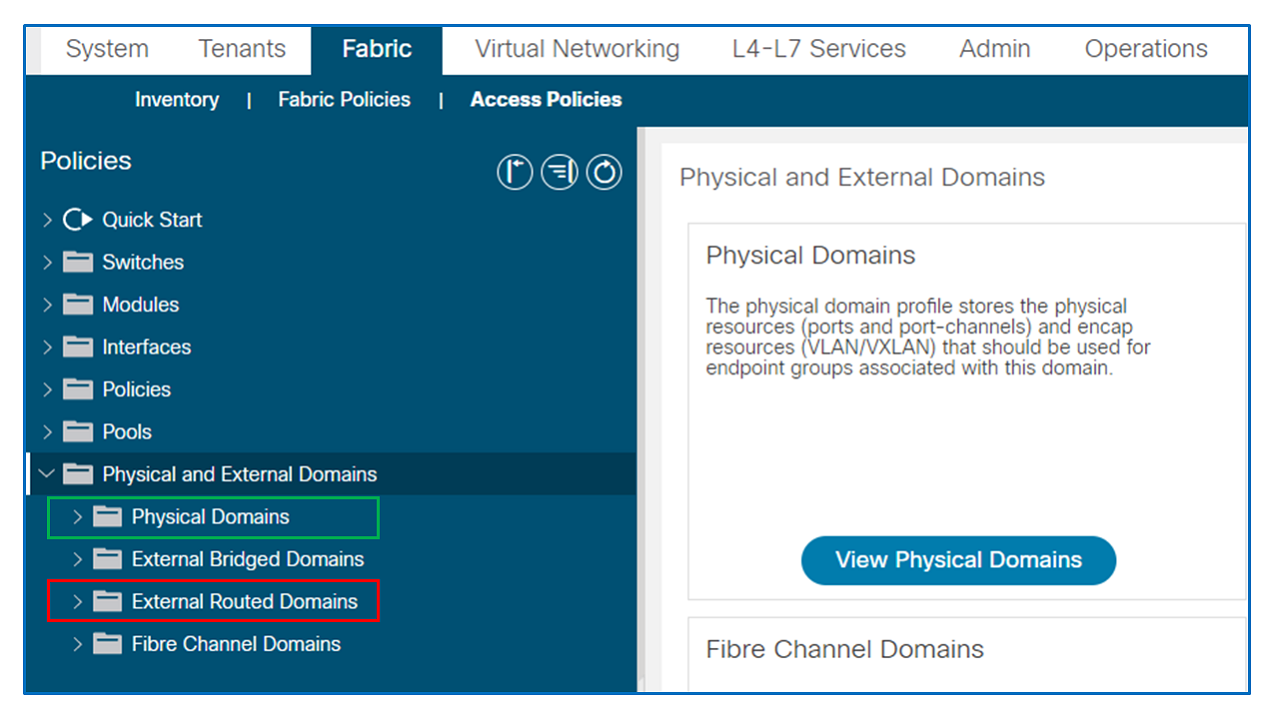
Task: Click the first circular icon in Policies header
Action: click(x=515, y=173)
